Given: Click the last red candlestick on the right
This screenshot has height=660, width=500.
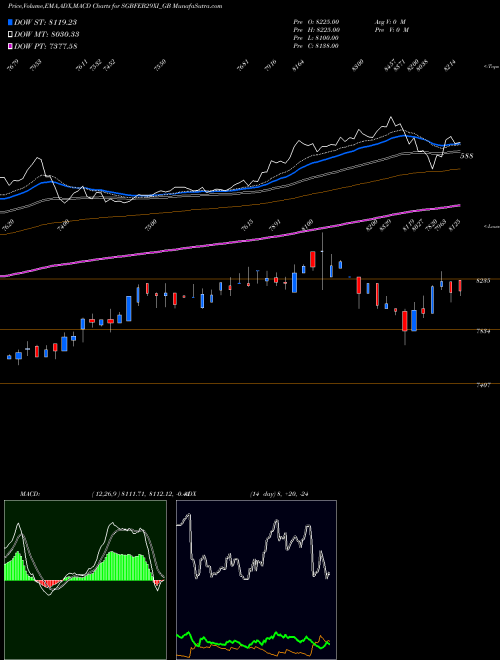Looking at the screenshot, I should click(460, 286).
